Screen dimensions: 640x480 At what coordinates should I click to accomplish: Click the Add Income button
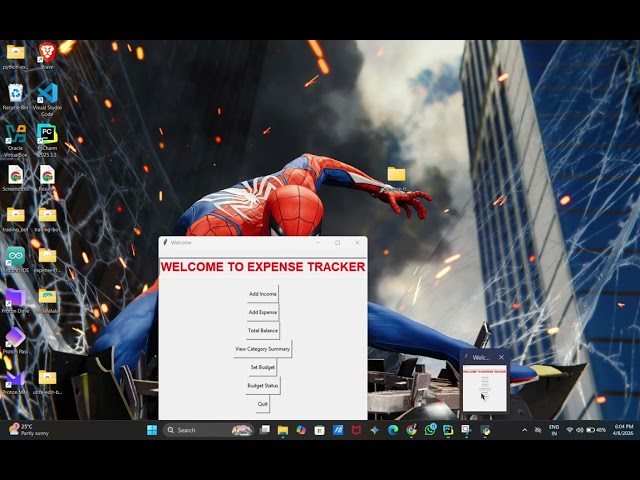(262, 294)
